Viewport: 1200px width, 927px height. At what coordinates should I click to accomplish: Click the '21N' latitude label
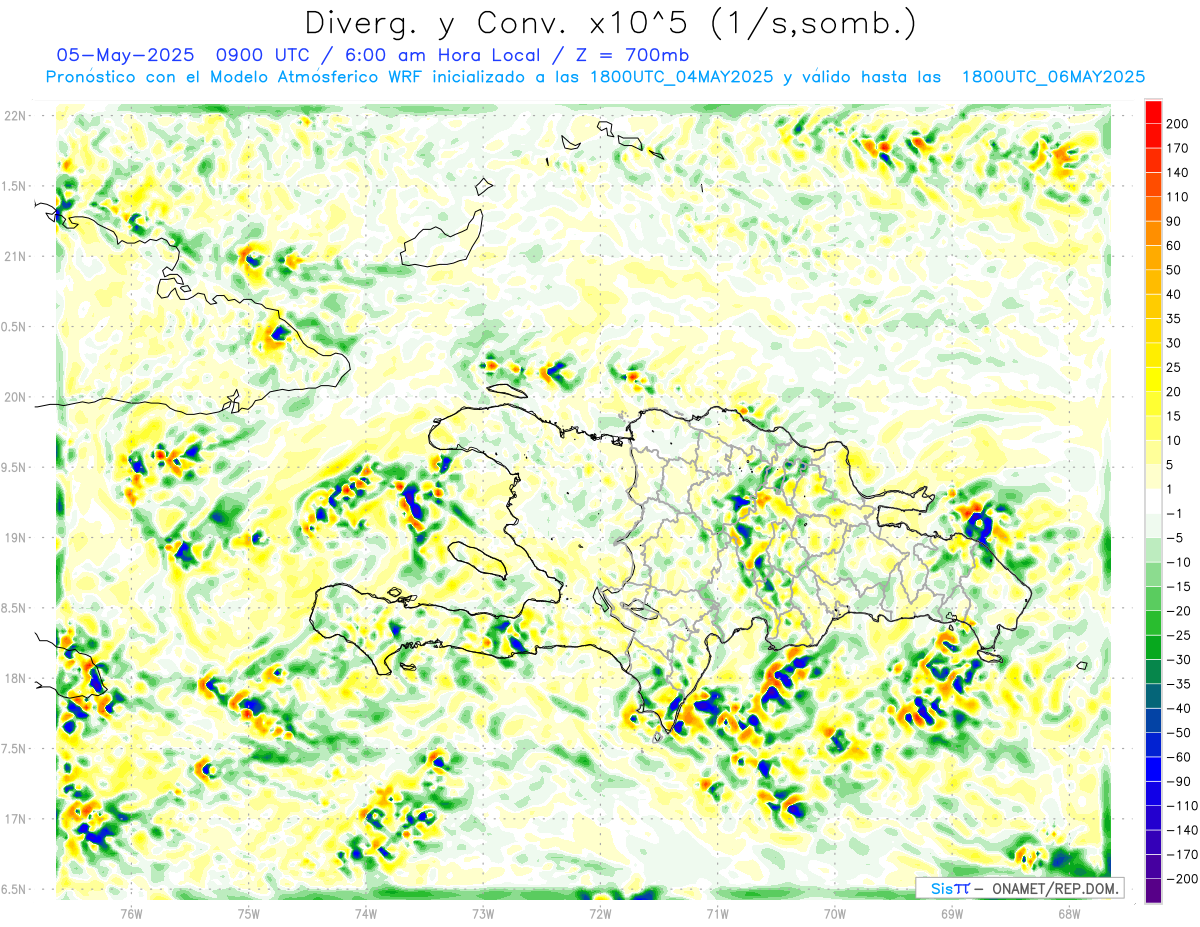[x=15, y=256]
